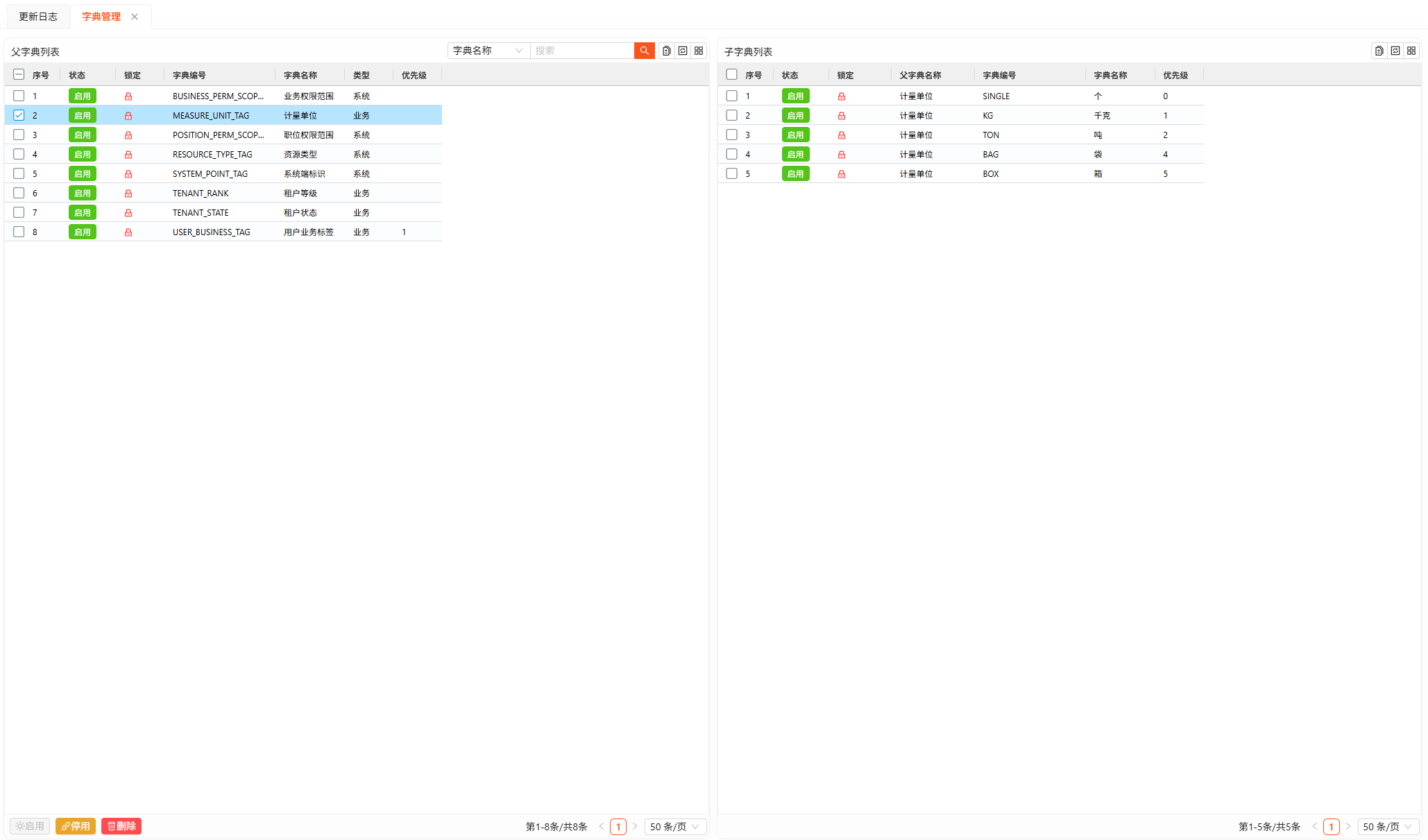Close the 字典管理 tab
Image resolution: width=1428 pixels, height=840 pixels.
(x=135, y=17)
